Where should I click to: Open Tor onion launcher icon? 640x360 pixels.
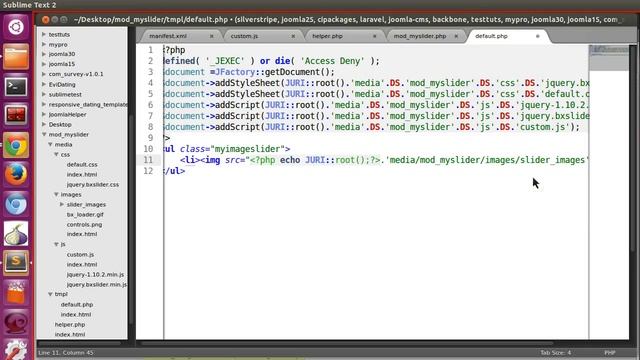(x=16, y=233)
